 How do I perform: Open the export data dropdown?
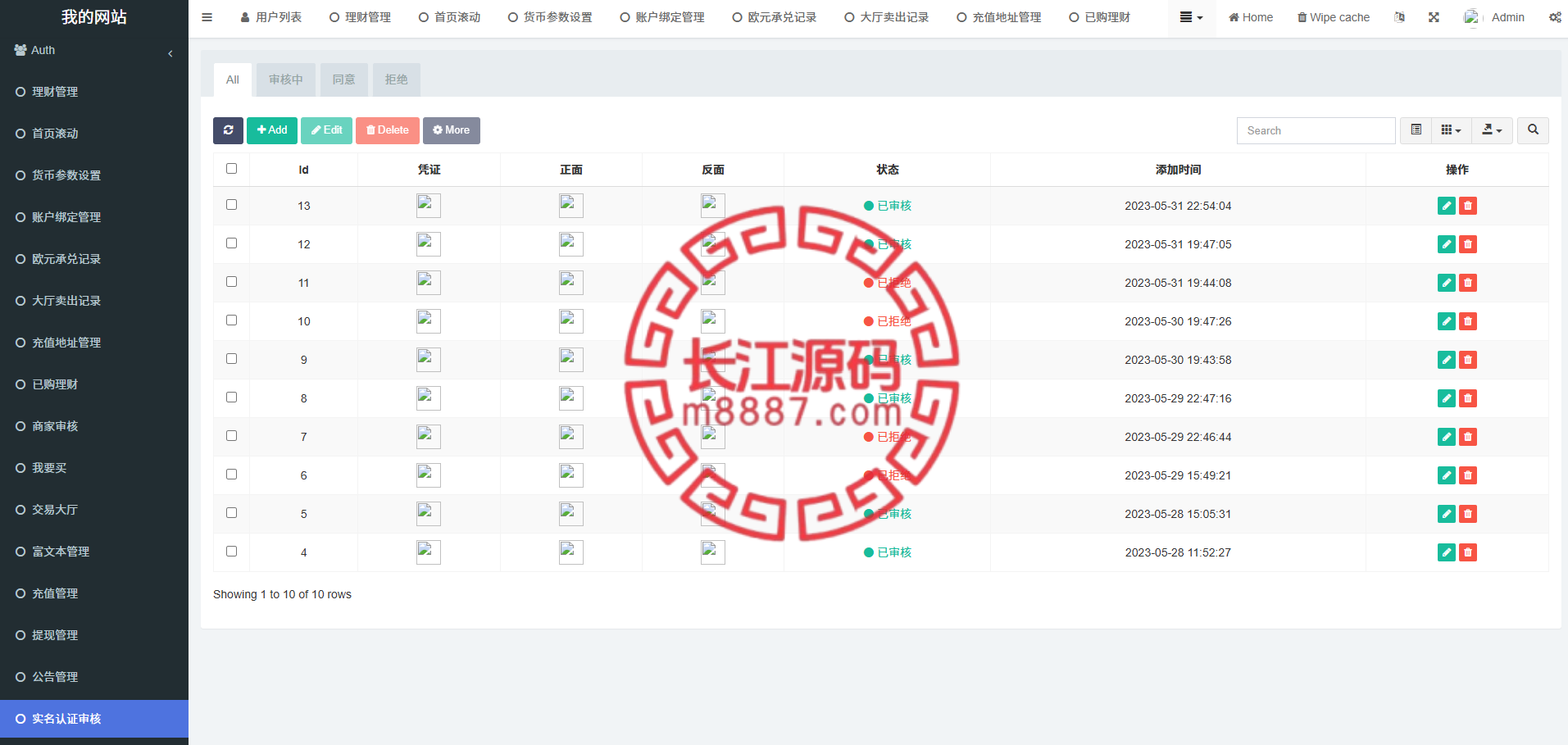(x=1493, y=130)
